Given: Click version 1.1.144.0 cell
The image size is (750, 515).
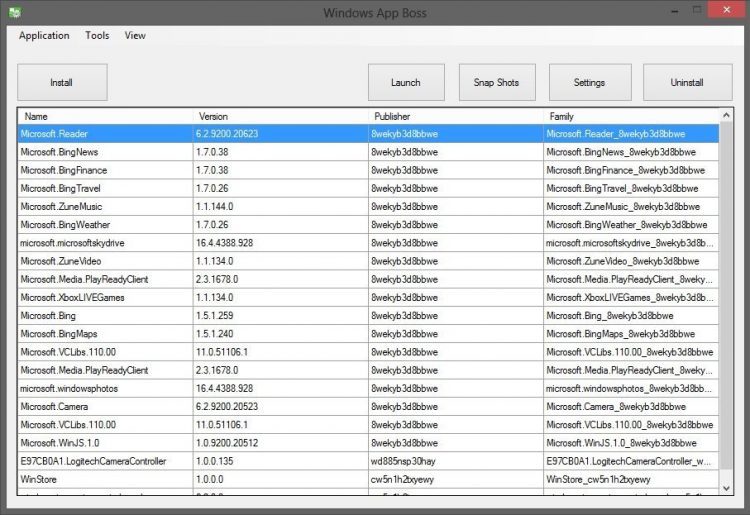Looking at the screenshot, I should click(x=280, y=207).
